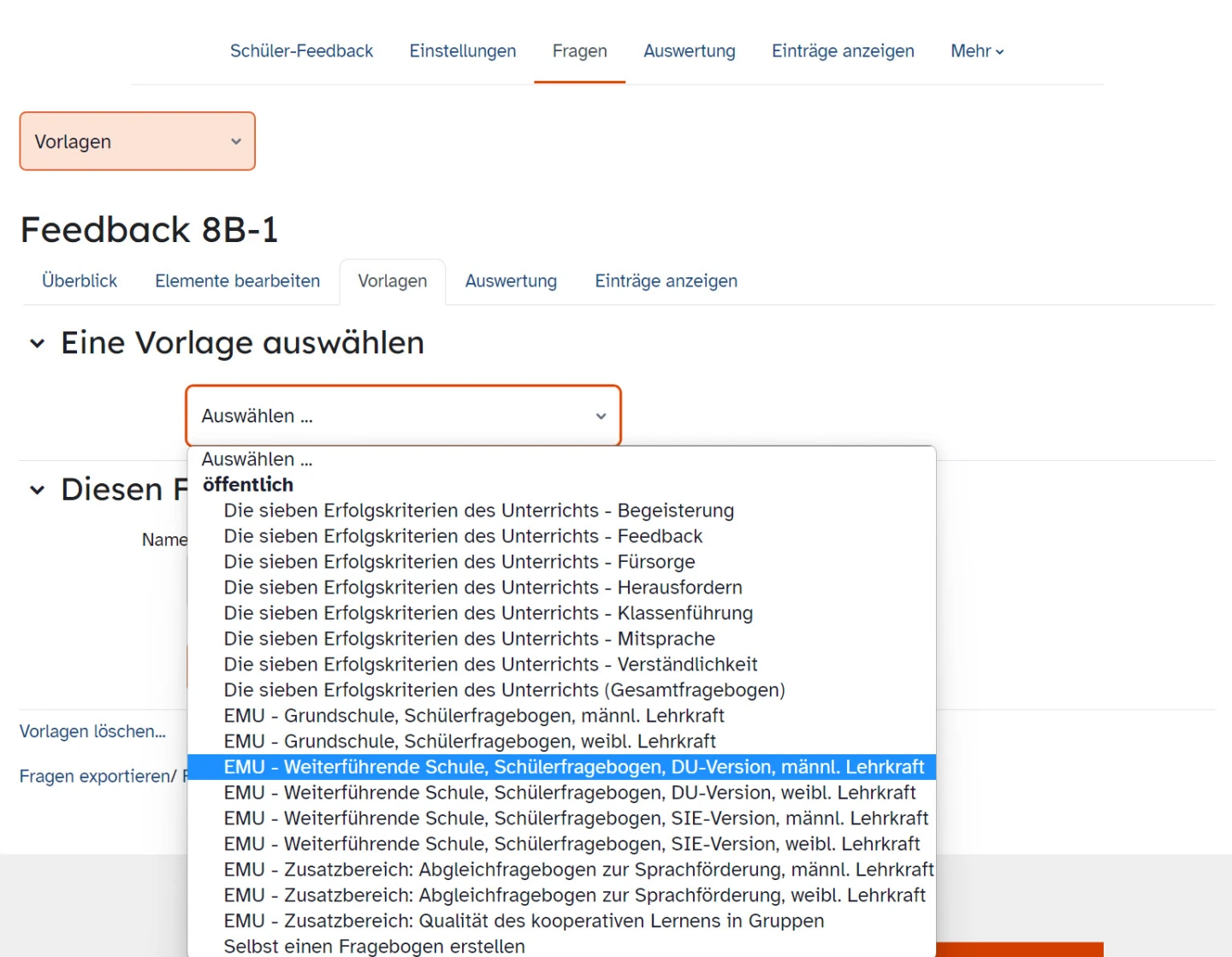Open the Schüler-Feedback navigation tab

[x=301, y=51]
